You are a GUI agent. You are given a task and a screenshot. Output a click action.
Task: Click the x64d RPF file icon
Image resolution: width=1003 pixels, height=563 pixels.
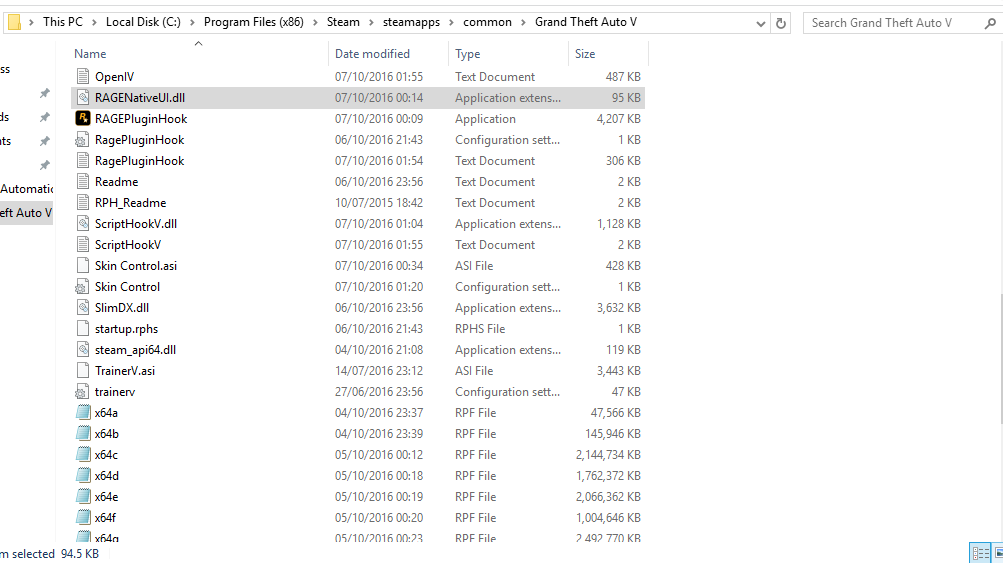[x=83, y=475]
